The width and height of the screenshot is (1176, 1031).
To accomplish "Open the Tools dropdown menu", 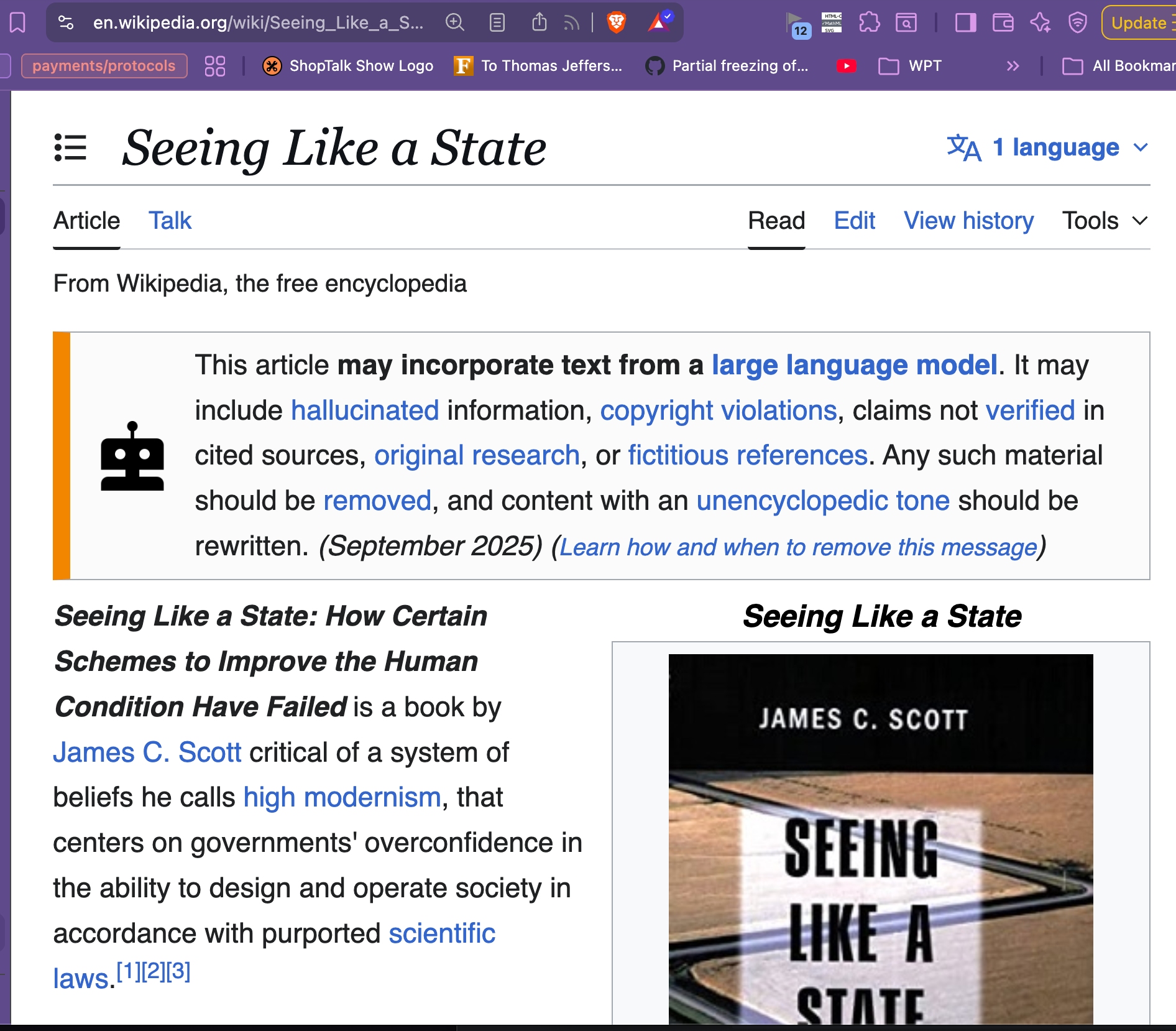I will click(1104, 221).
